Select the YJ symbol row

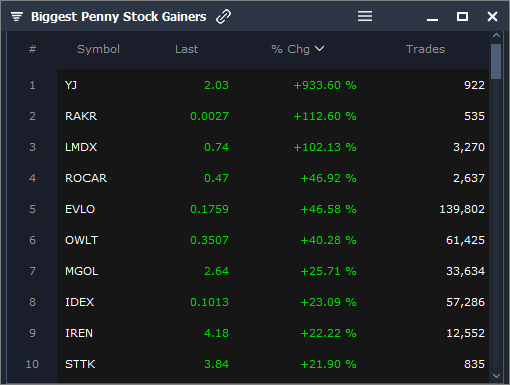(x=273, y=85)
